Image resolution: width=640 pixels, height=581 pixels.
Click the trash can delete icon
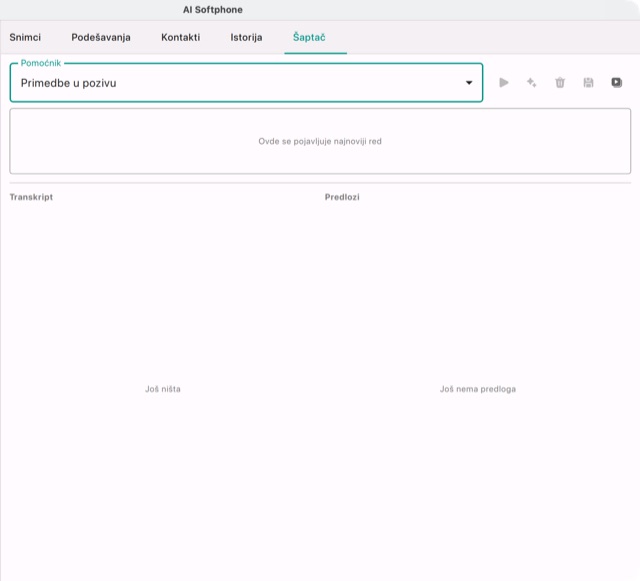pyautogui.click(x=560, y=83)
